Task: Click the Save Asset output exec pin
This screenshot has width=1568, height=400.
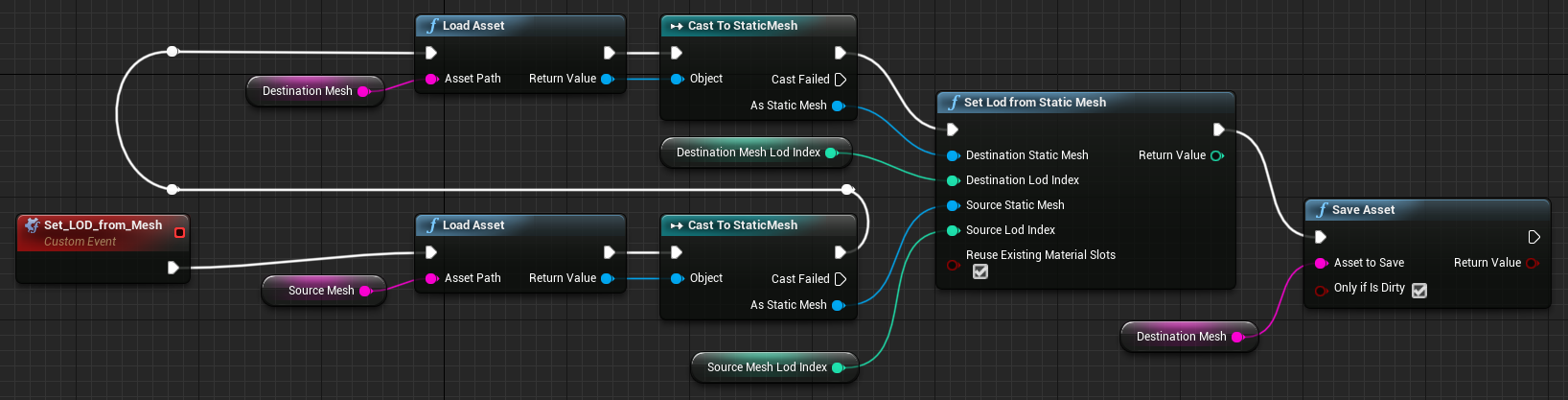Action: point(1533,237)
